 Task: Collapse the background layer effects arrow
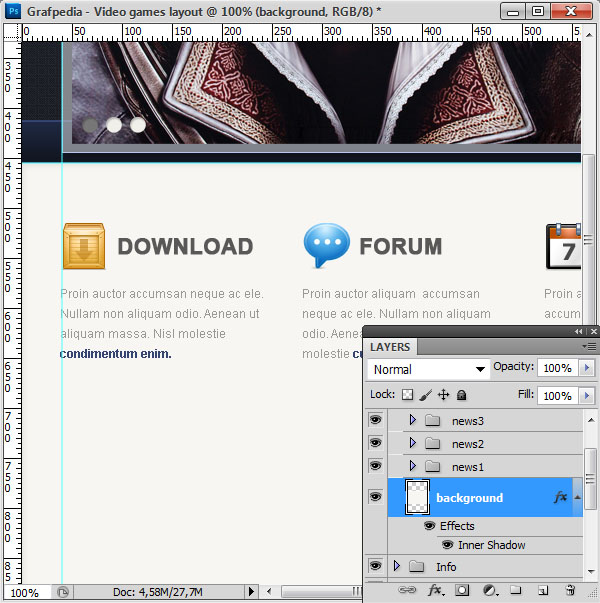coord(578,497)
